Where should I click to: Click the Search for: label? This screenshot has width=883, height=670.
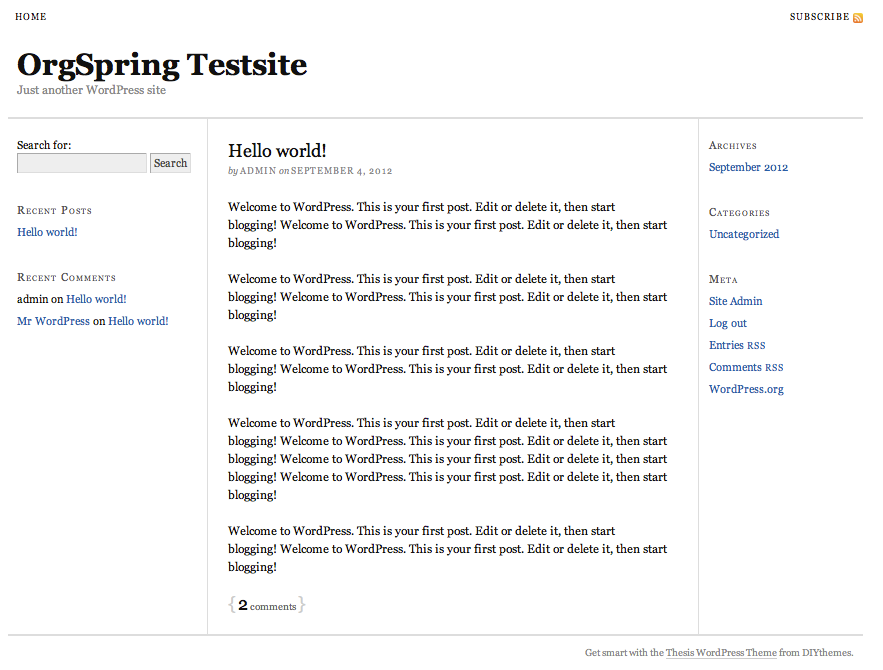(44, 145)
